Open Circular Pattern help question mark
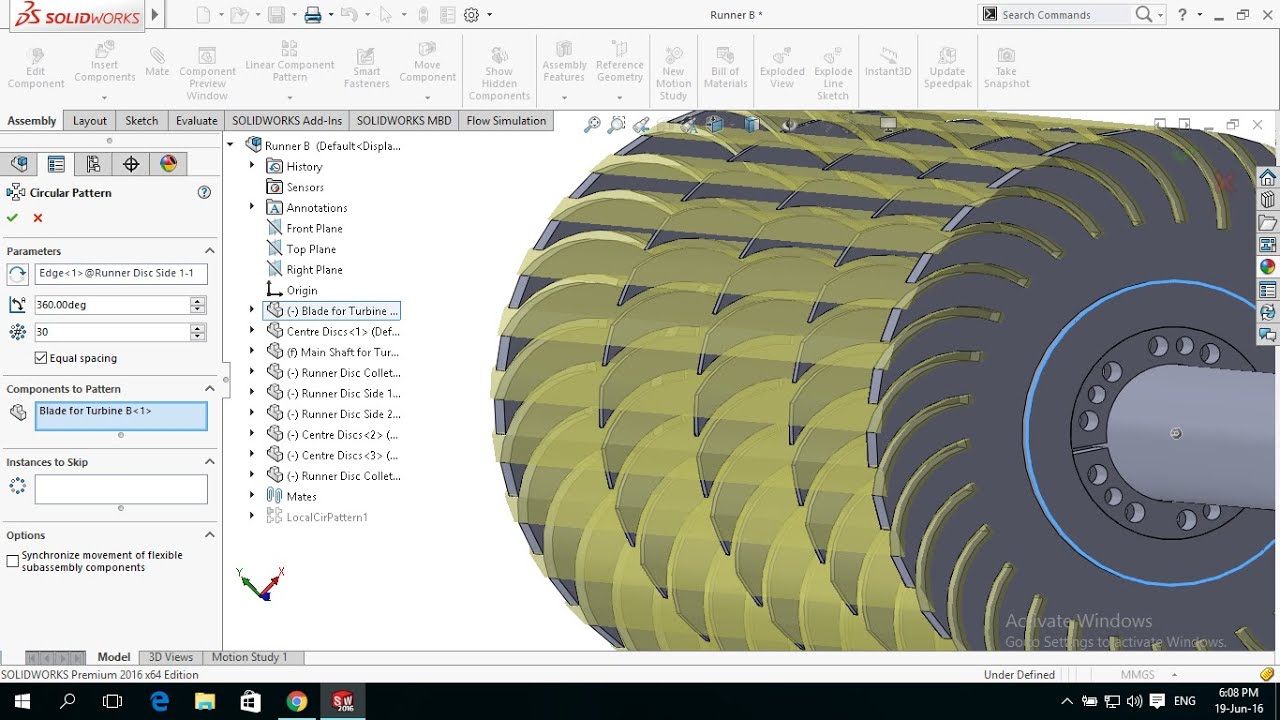 coord(204,192)
